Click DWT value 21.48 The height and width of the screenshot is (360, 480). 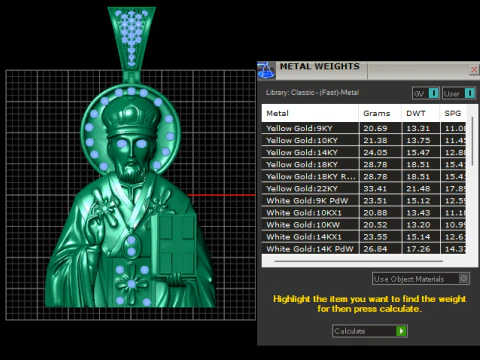tap(418, 189)
